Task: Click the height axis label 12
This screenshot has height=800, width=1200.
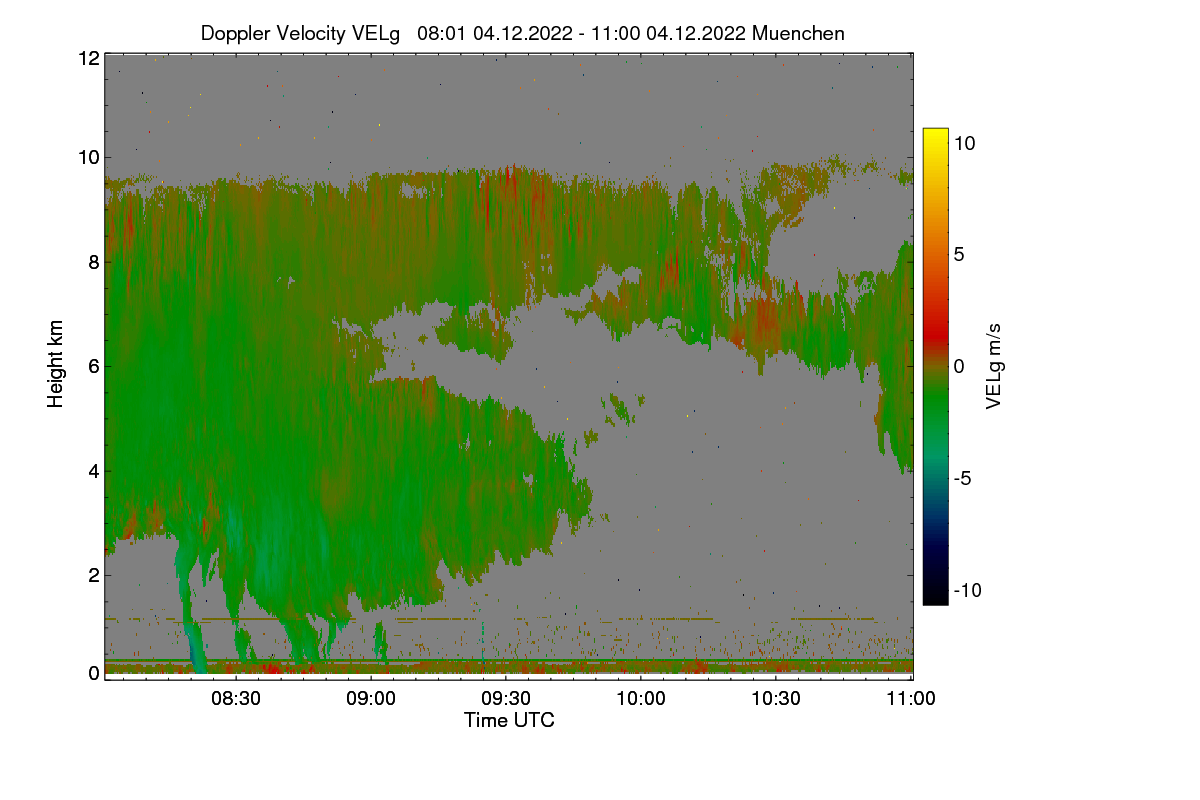Action: (x=89, y=58)
